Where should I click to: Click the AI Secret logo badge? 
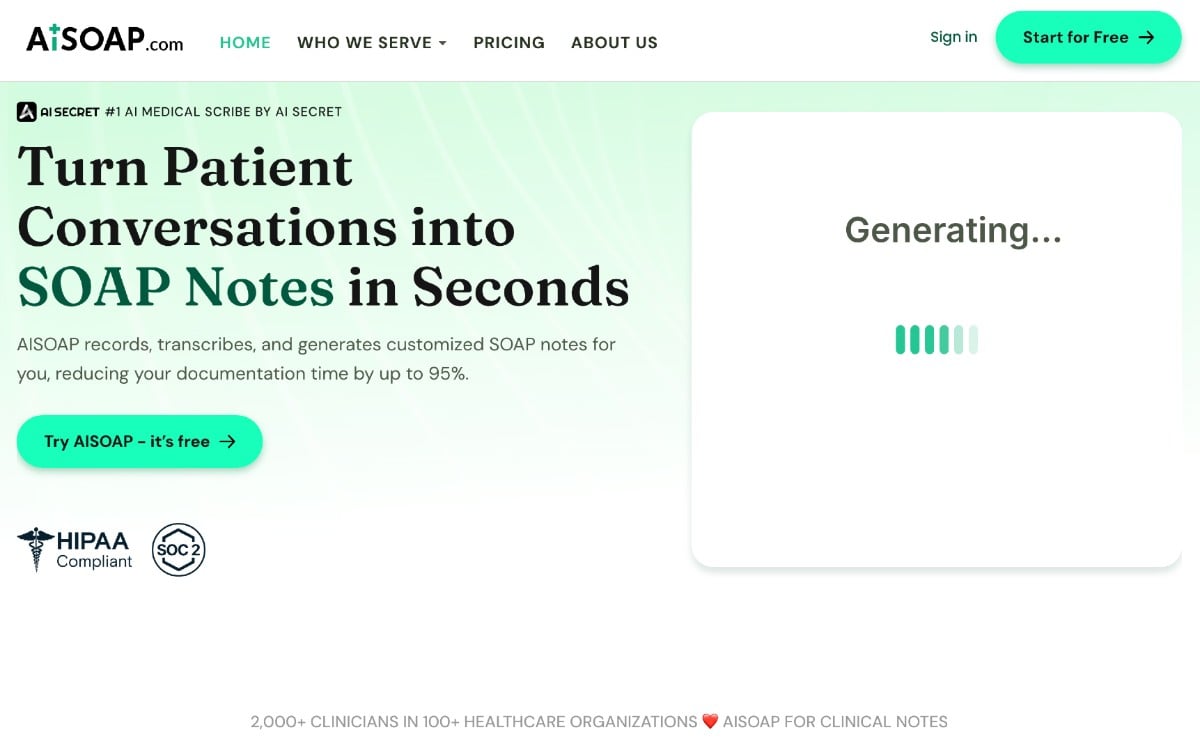click(x=58, y=112)
